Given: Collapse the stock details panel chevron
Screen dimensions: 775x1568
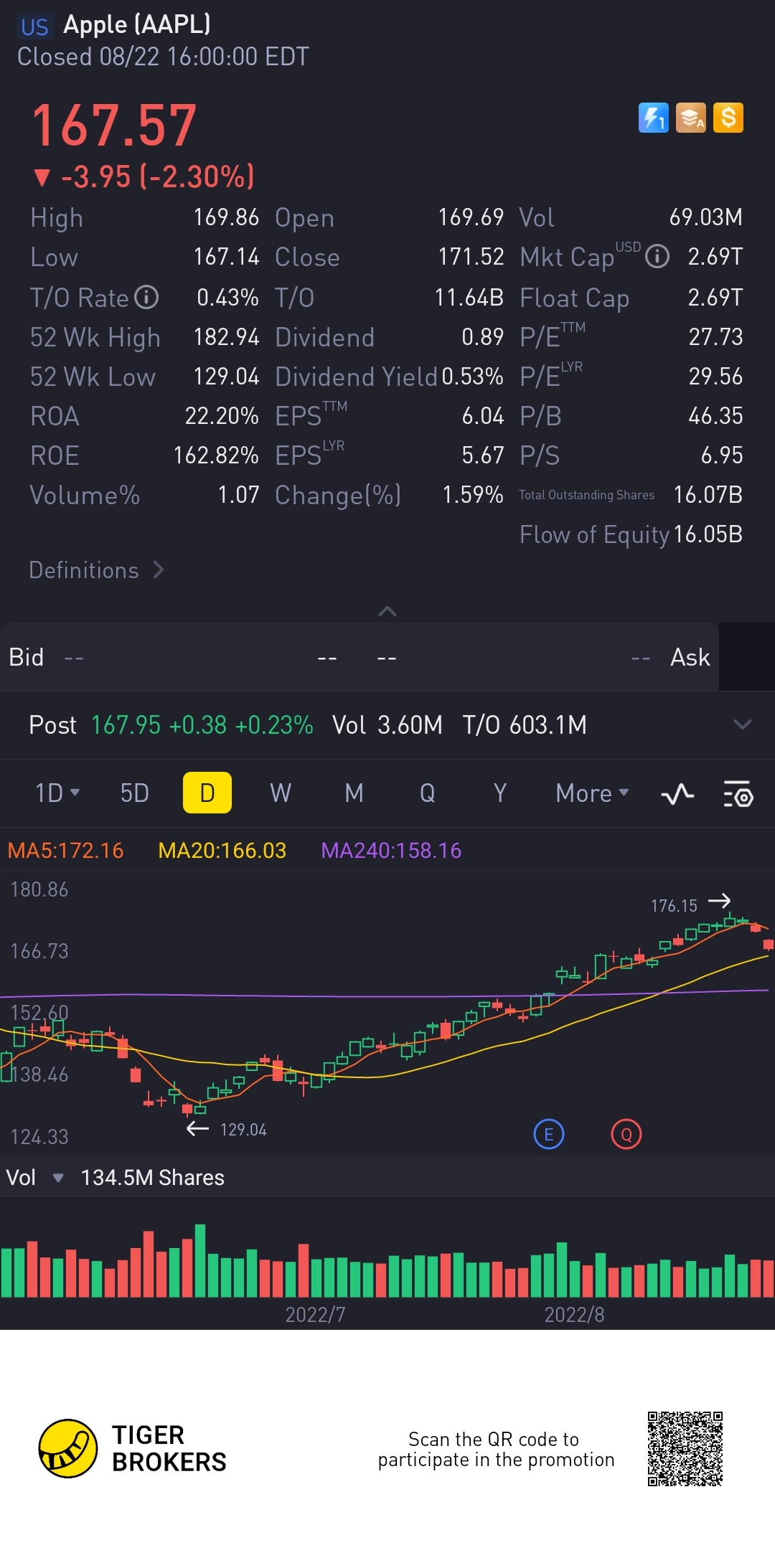Looking at the screenshot, I should tap(387, 611).
